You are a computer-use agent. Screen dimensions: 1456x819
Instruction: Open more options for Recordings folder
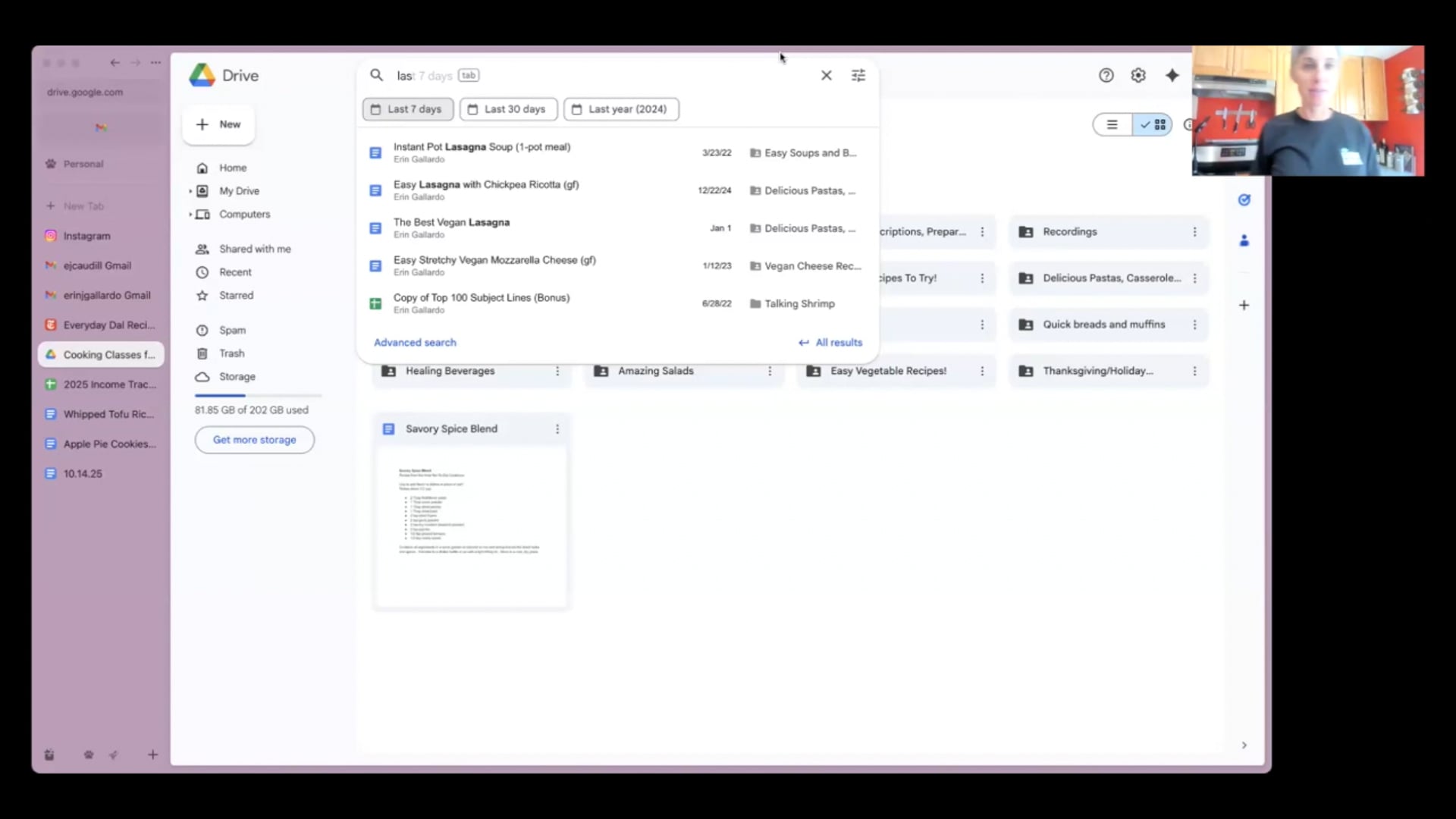click(1194, 232)
